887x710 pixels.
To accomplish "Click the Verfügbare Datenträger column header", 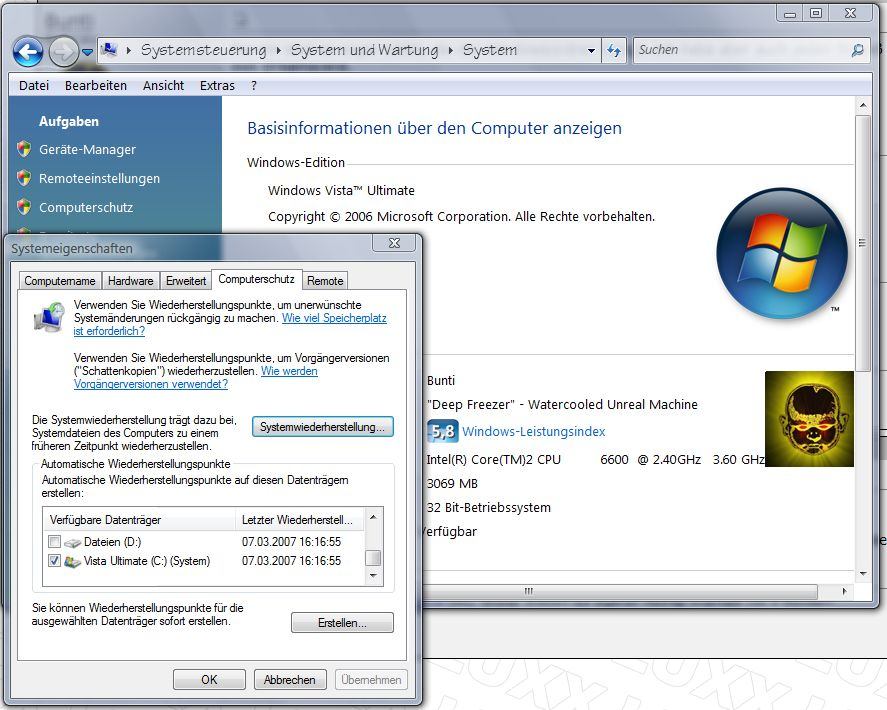I will (139, 520).
